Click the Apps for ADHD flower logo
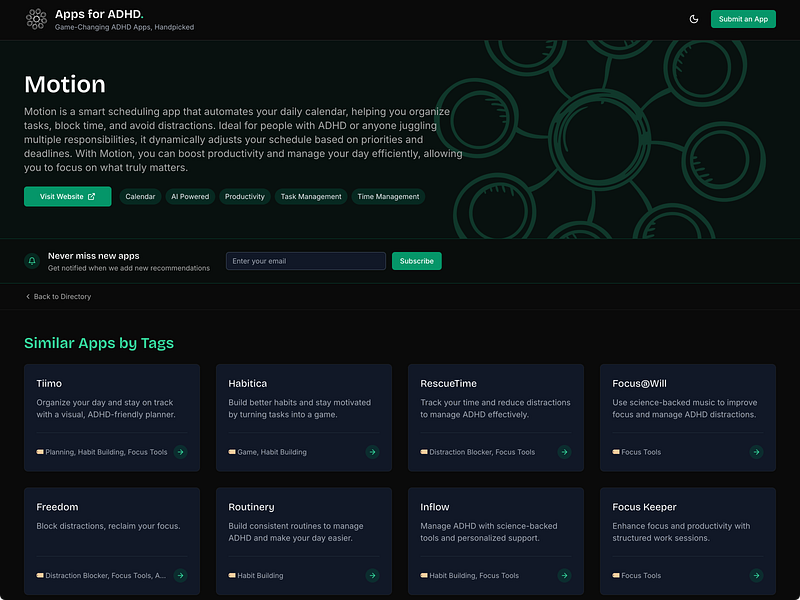The height and width of the screenshot is (600, 800). [36, 19]
